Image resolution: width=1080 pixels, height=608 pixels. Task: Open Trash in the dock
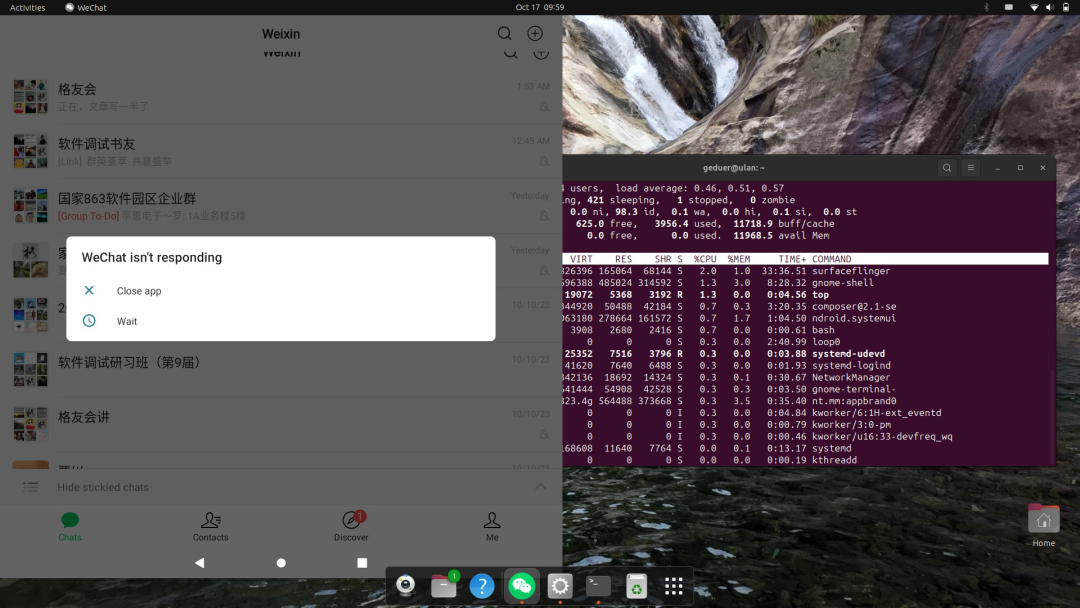636,586
